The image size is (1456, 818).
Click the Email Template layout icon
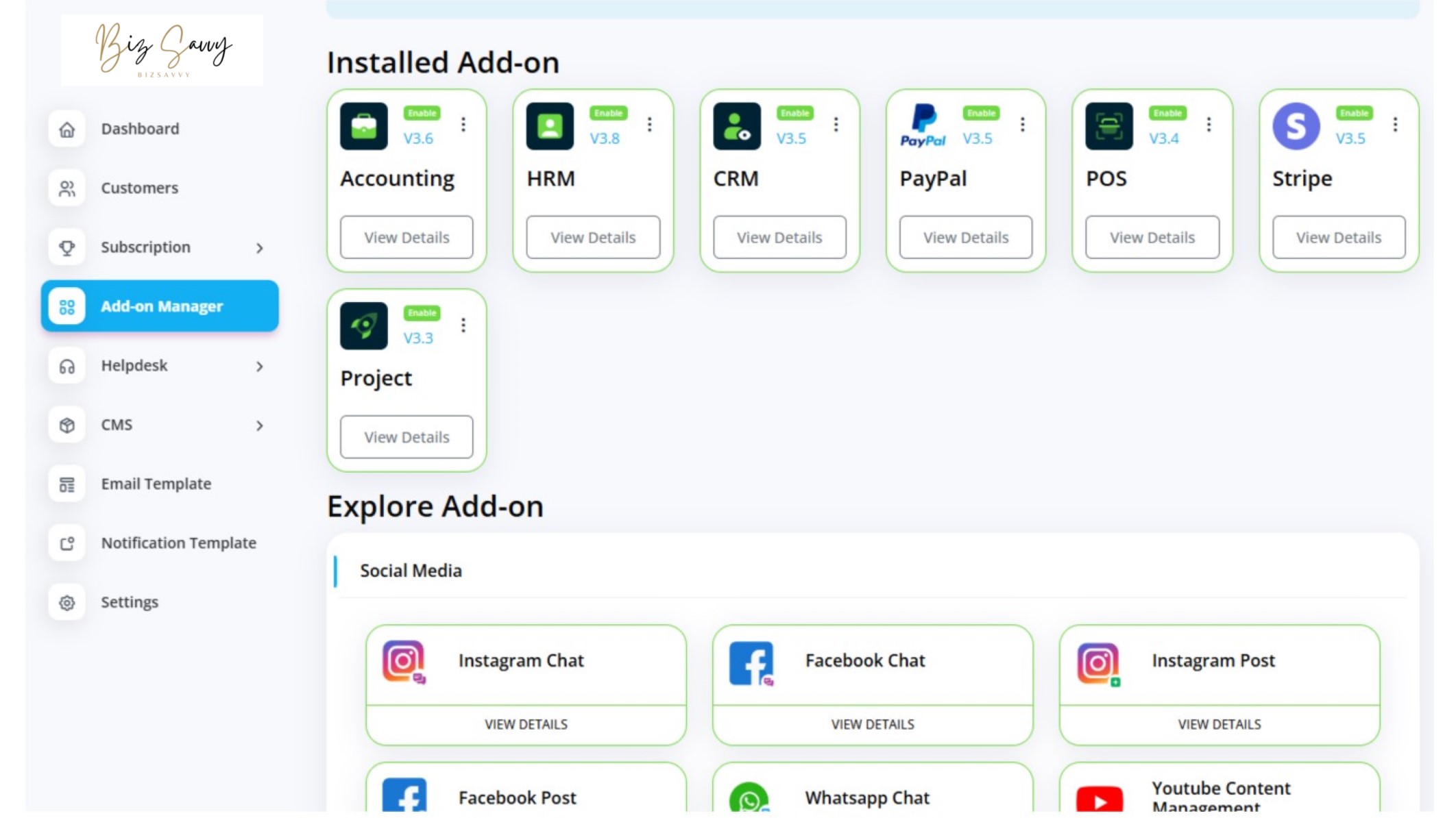pyautogui.click(x=66, y=484)
